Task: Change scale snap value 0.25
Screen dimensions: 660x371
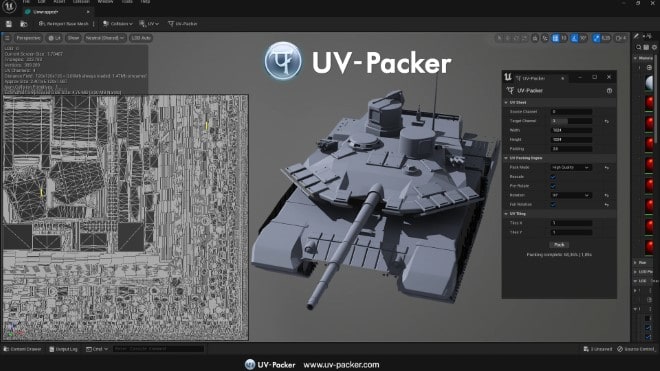Action: click(x=606, y=38)
